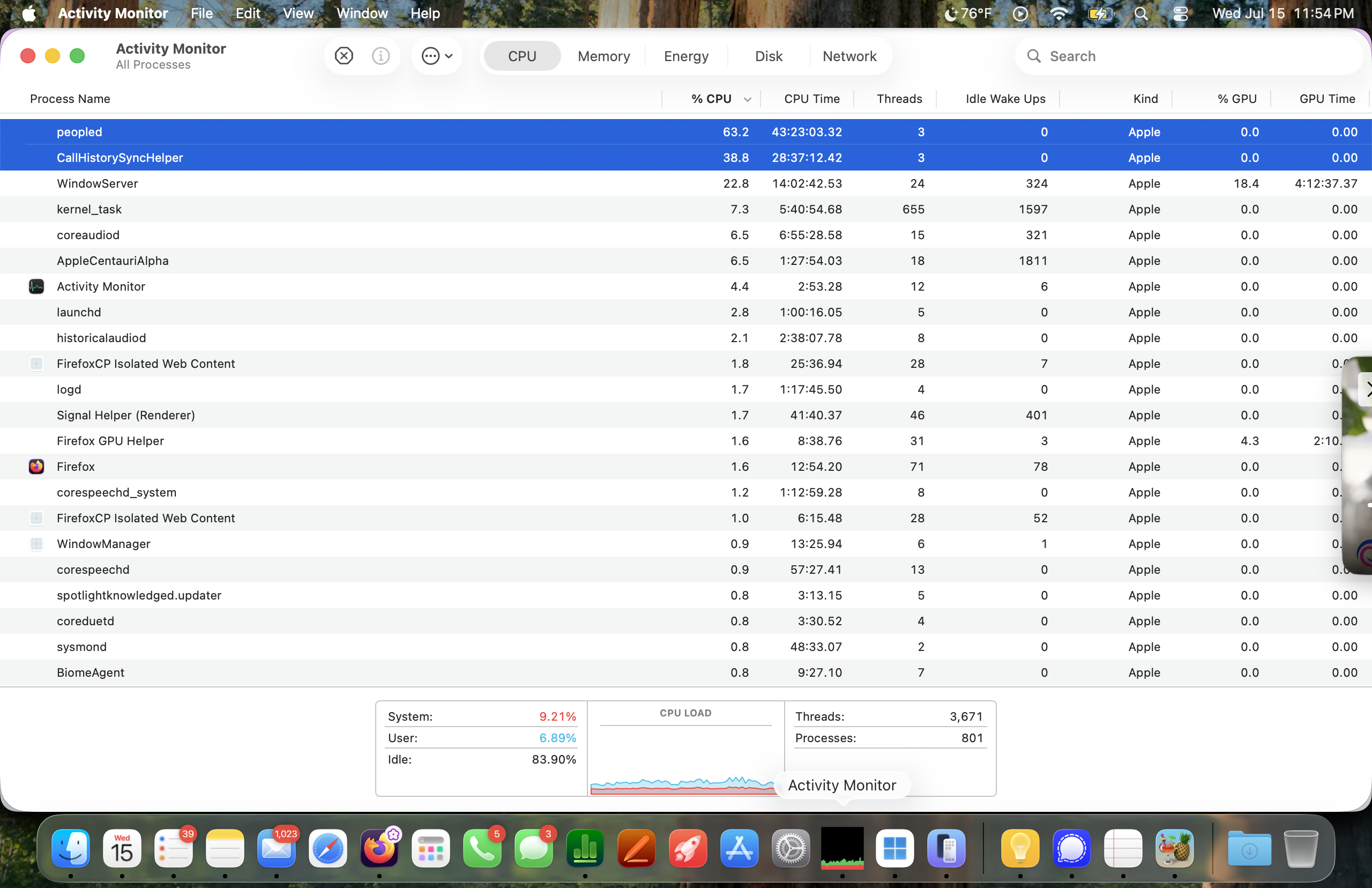Open the Window menu
The height and width of the screenshot is (888, 1372).
362,13
